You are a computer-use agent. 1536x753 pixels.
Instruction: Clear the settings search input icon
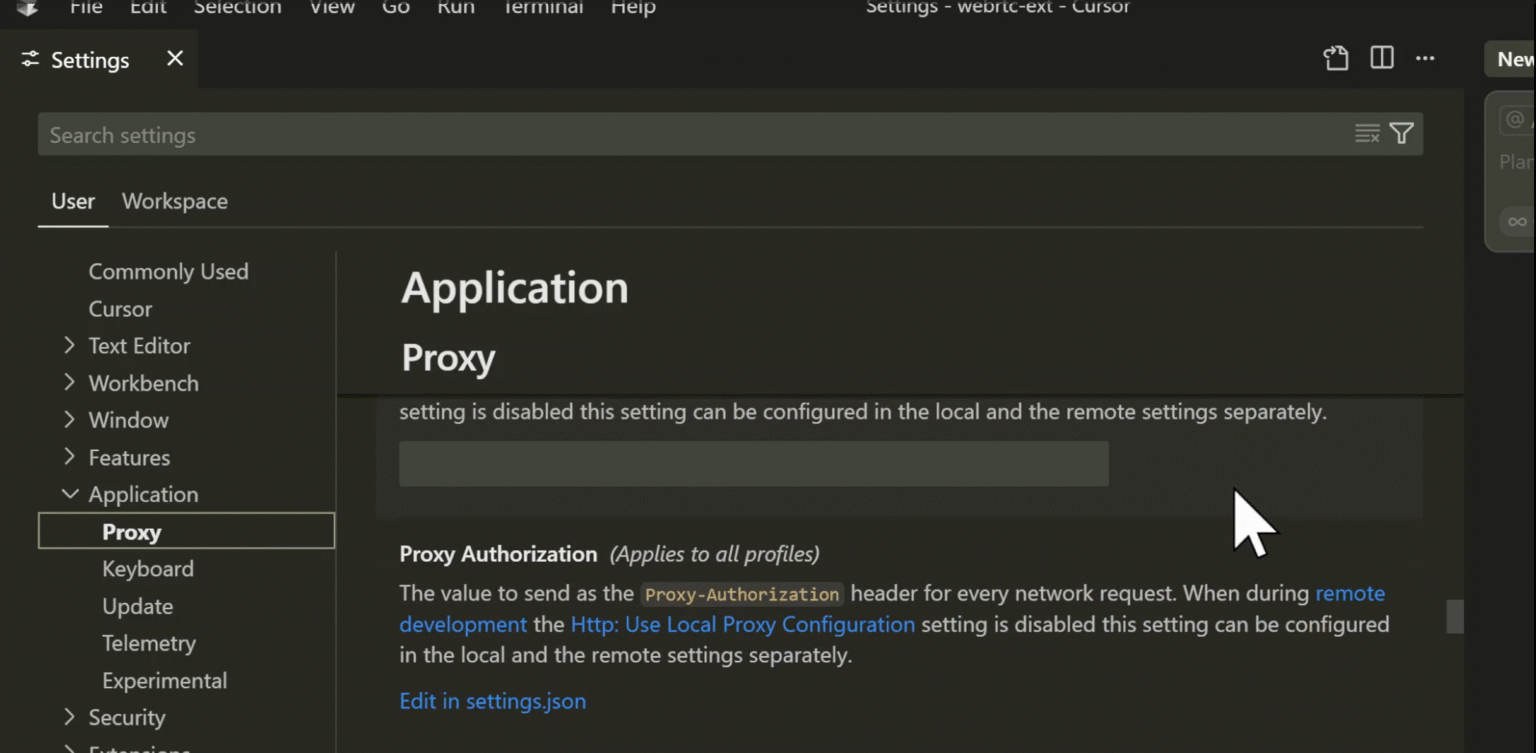[x=1367, y=134]
